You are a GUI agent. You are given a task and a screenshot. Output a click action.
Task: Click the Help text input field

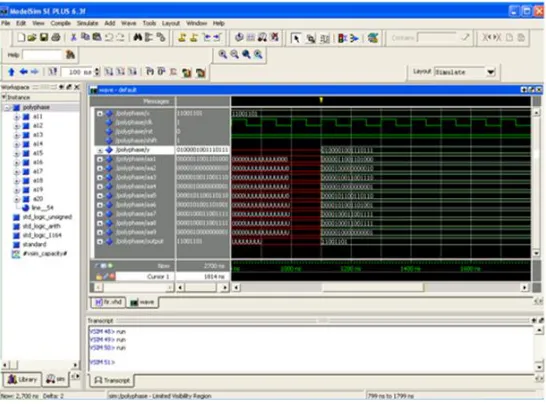[x=42, y=55]
